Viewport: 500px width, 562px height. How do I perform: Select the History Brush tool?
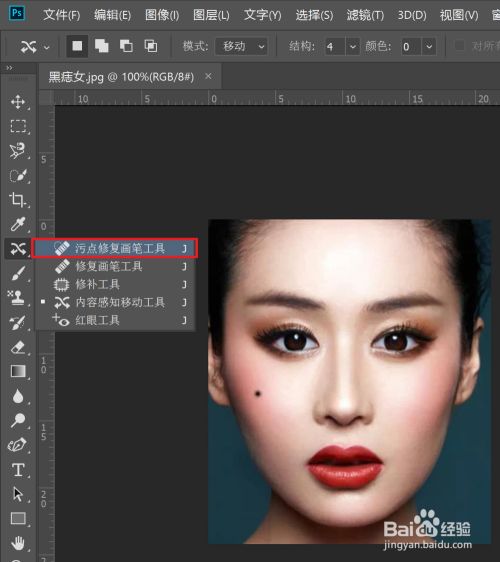[18, 322]
